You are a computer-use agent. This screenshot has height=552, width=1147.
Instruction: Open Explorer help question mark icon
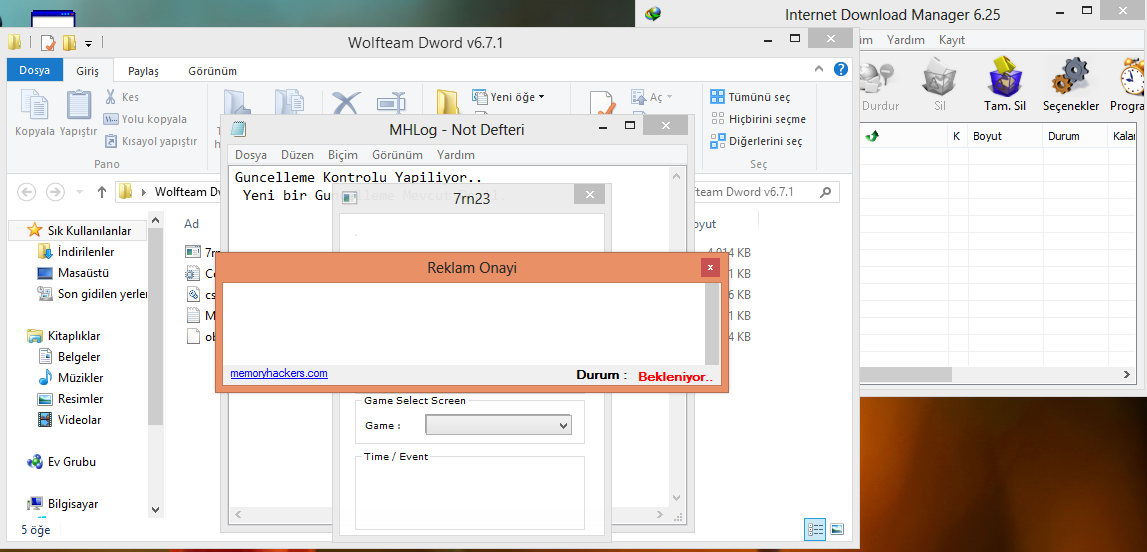coord(841,69)
